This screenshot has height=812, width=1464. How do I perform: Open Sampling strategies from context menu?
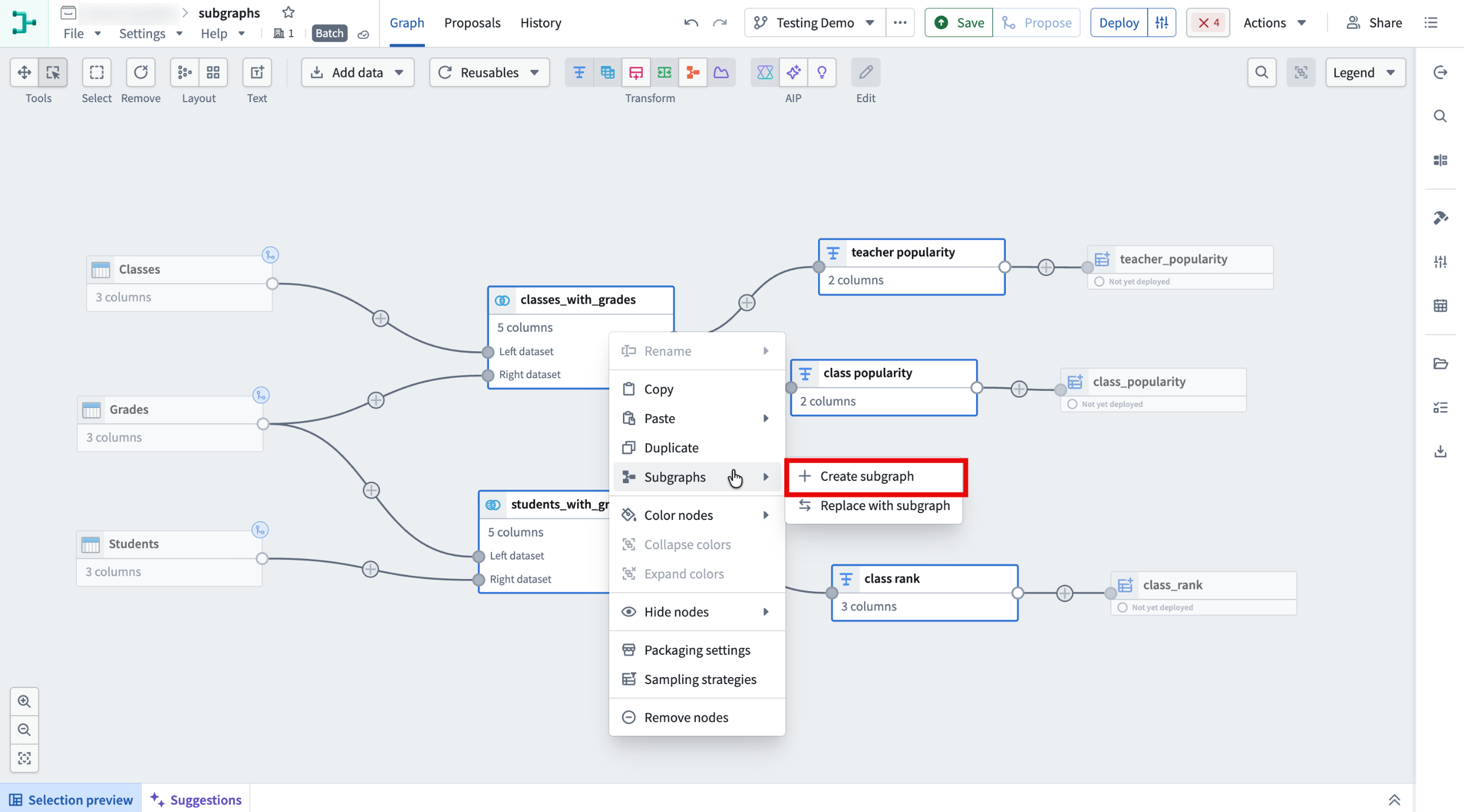(696, 679)
